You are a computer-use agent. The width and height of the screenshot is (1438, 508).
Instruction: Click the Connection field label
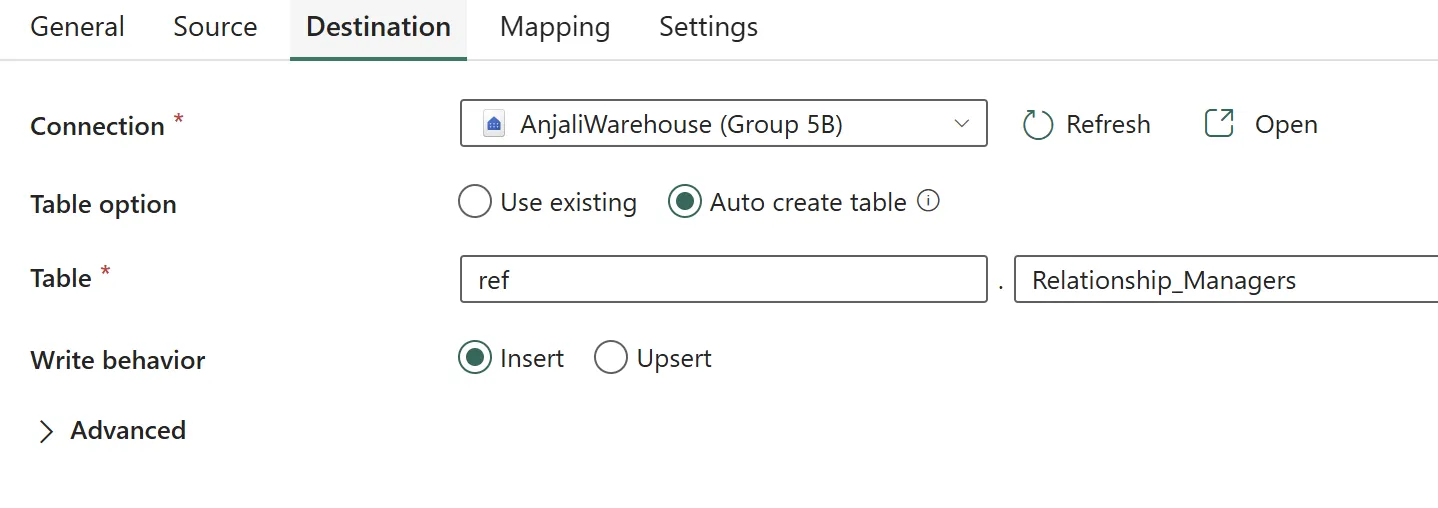(97, 126)
